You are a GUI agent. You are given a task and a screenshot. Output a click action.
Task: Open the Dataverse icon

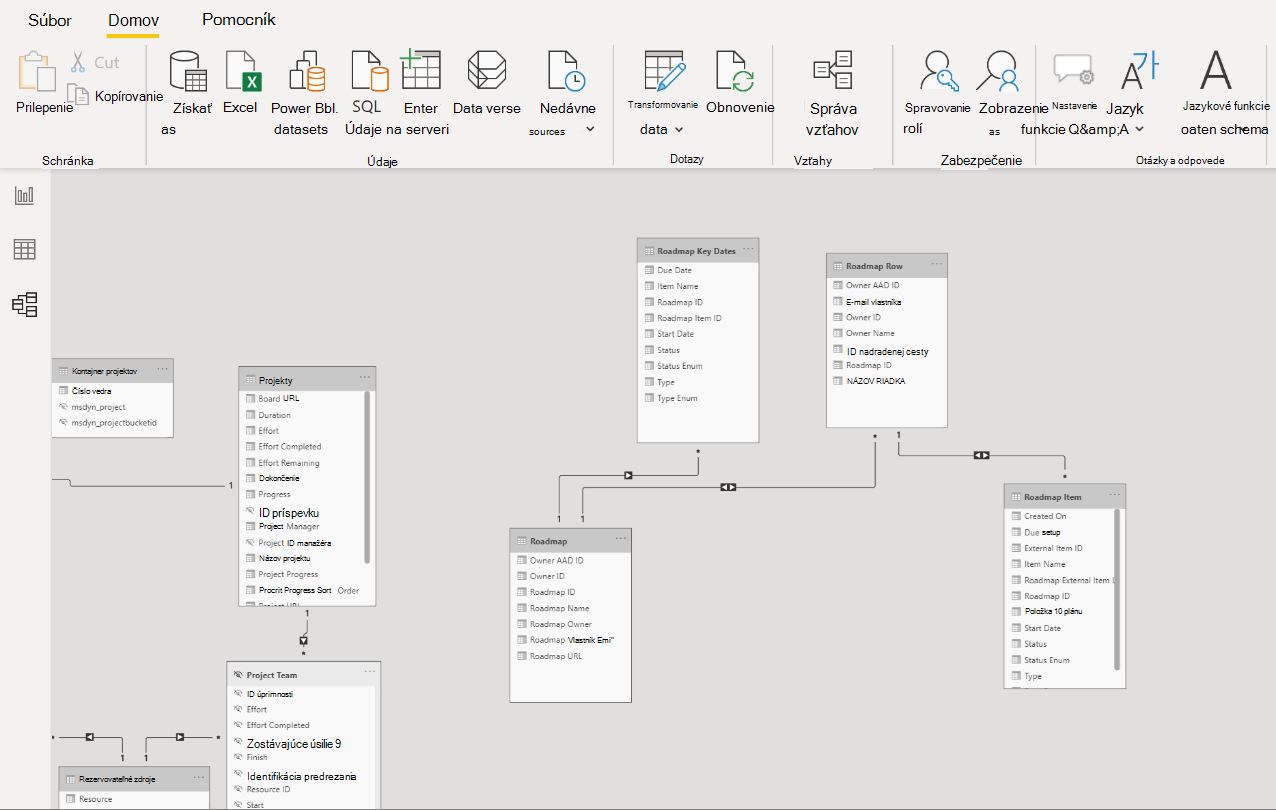[x=486, y=72]
